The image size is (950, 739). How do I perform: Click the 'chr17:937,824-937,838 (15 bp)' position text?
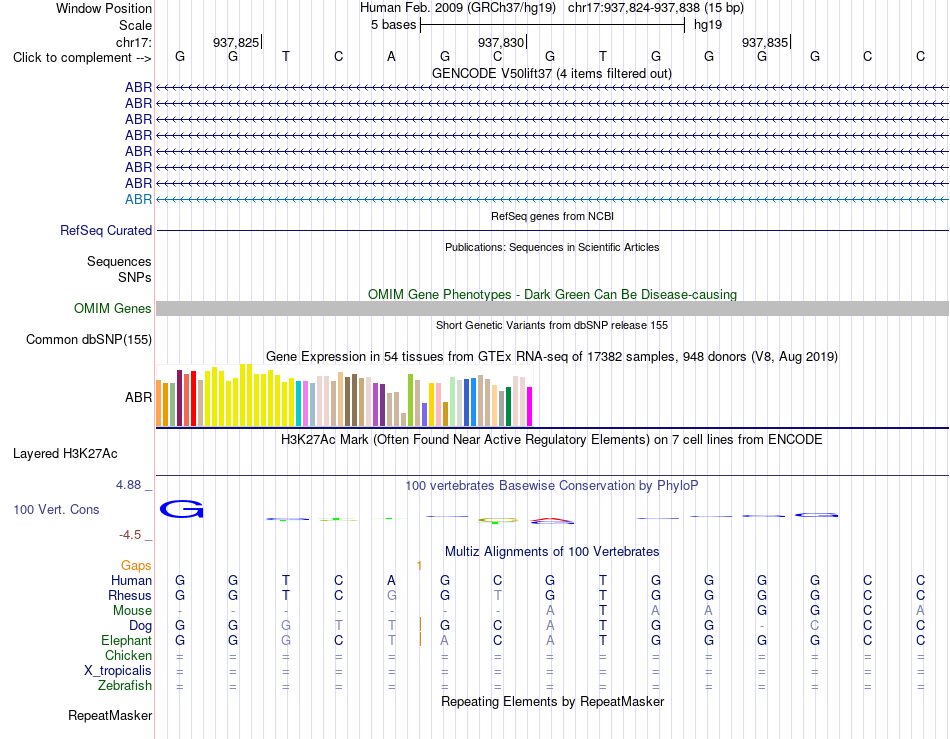click(x=656, y=8)
